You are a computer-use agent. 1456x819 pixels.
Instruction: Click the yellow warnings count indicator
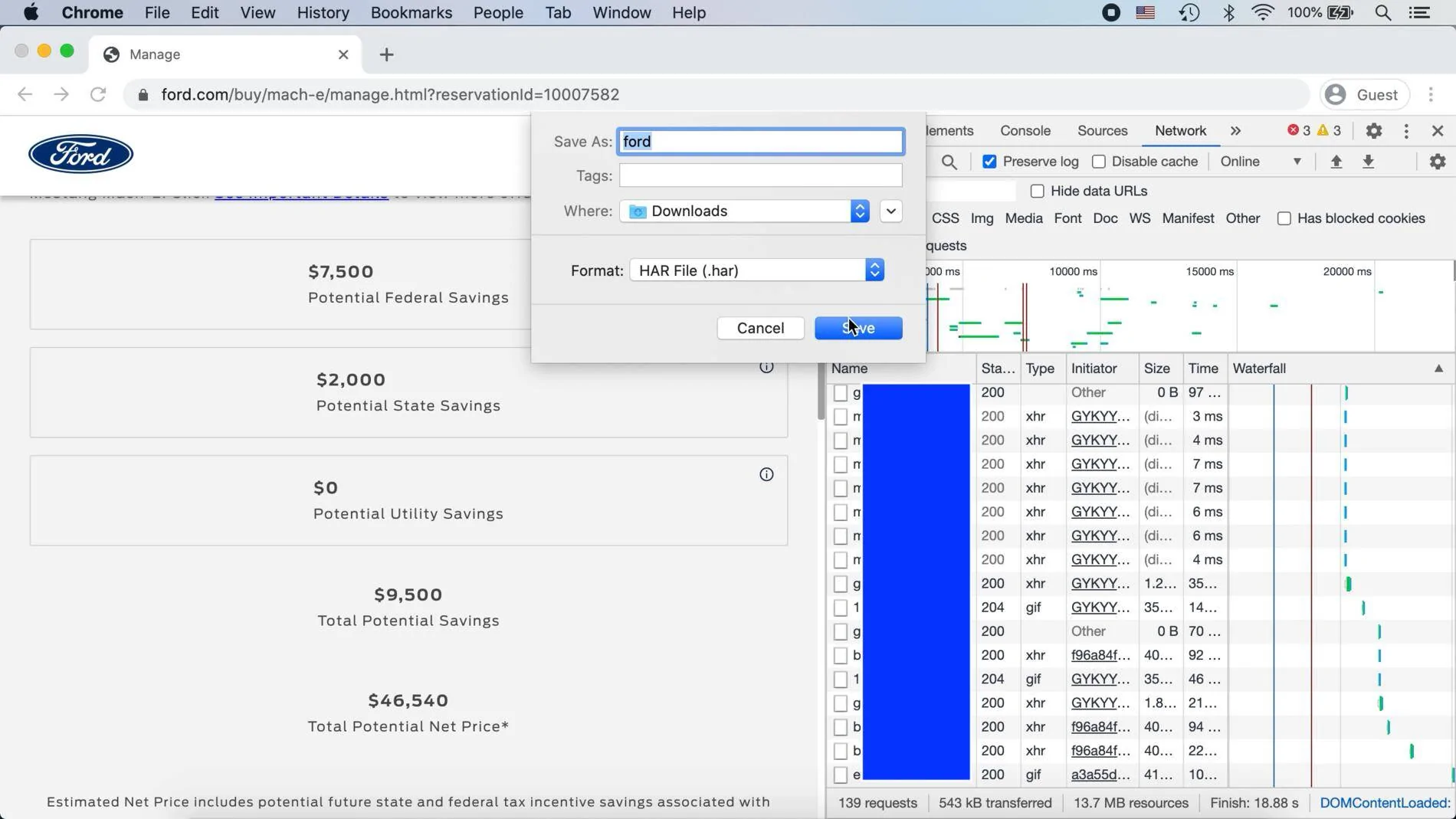click(x=1329, y=131)
